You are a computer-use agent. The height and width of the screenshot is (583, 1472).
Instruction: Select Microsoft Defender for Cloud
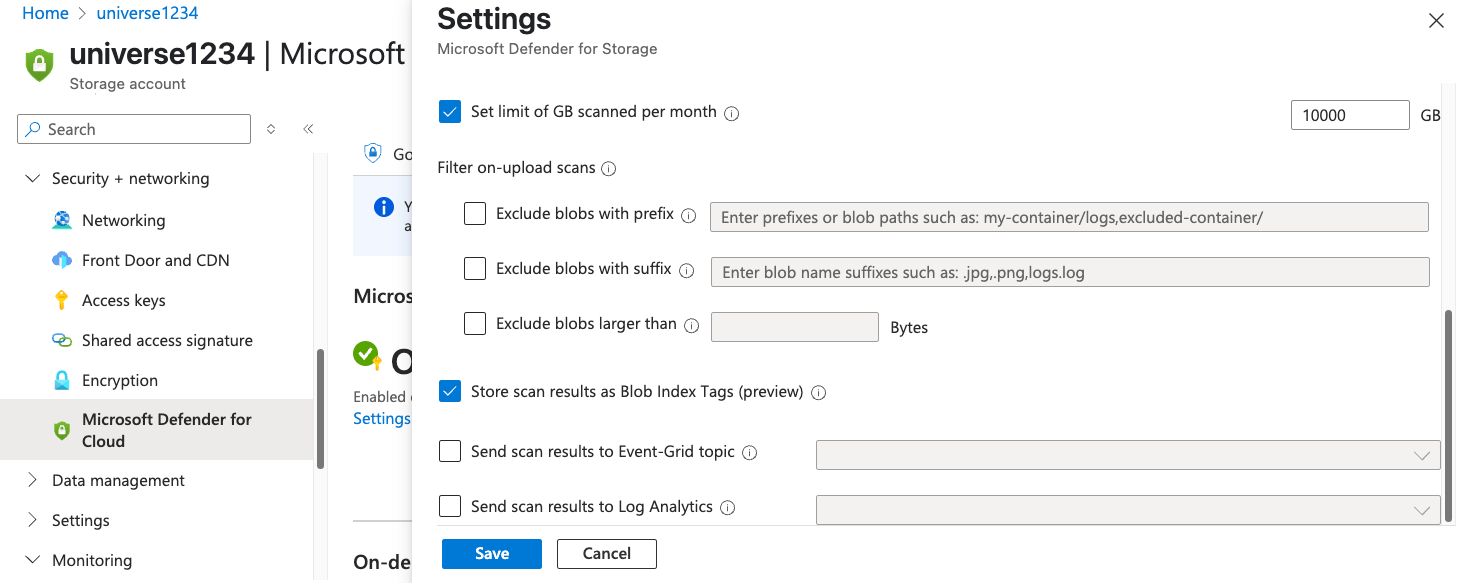(x=166, y=429)
